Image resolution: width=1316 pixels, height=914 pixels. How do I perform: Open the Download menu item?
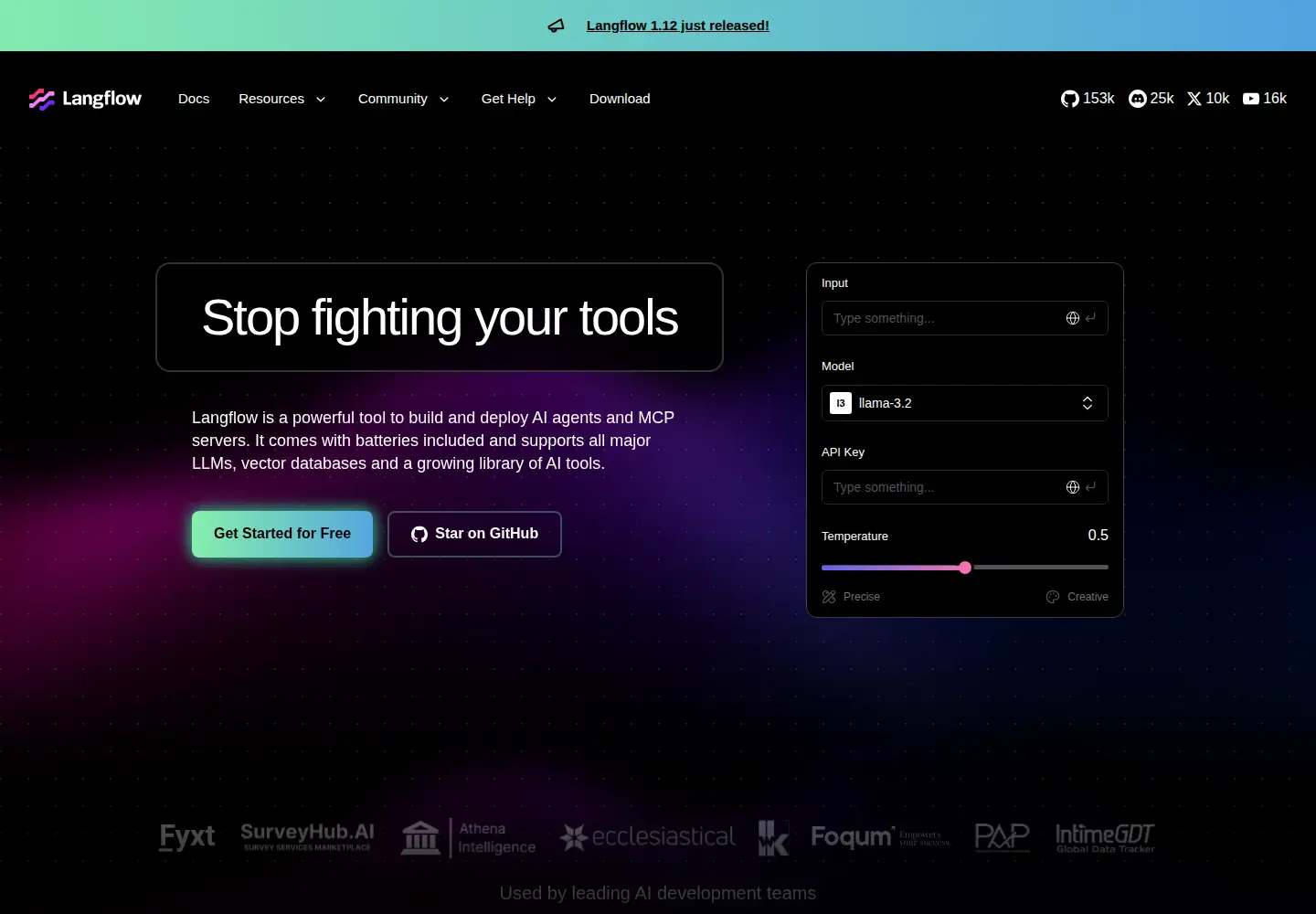(x=620, y=99)
